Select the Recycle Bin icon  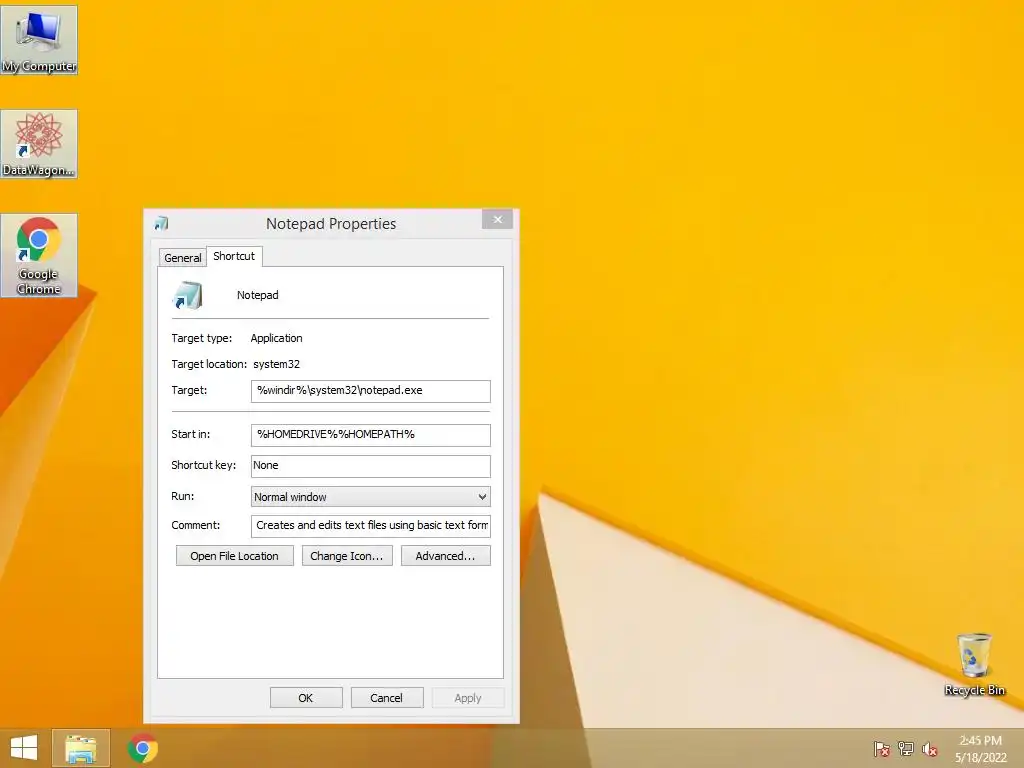974,664
